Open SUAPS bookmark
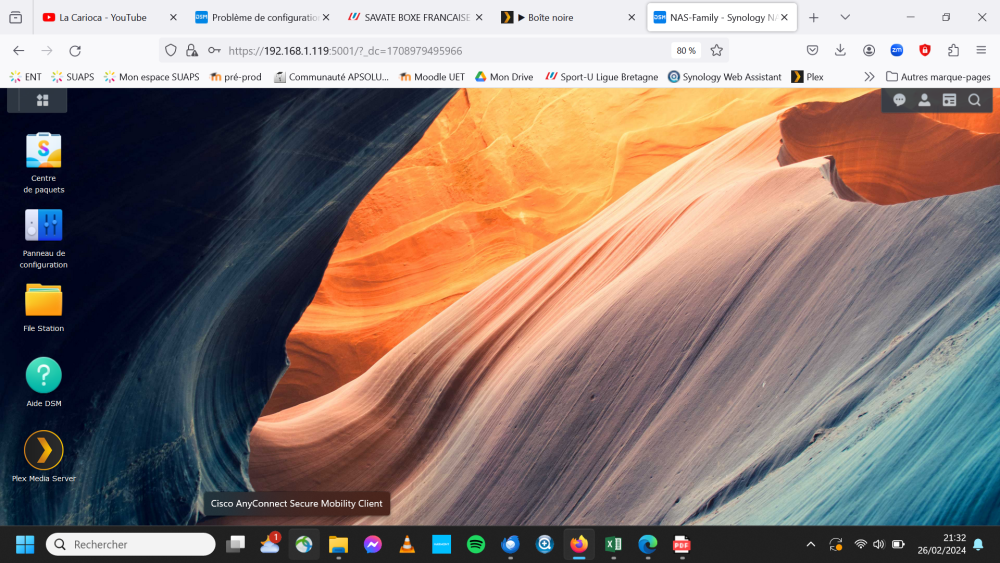This screenshot has height=563, width=1000. [73, 77]
